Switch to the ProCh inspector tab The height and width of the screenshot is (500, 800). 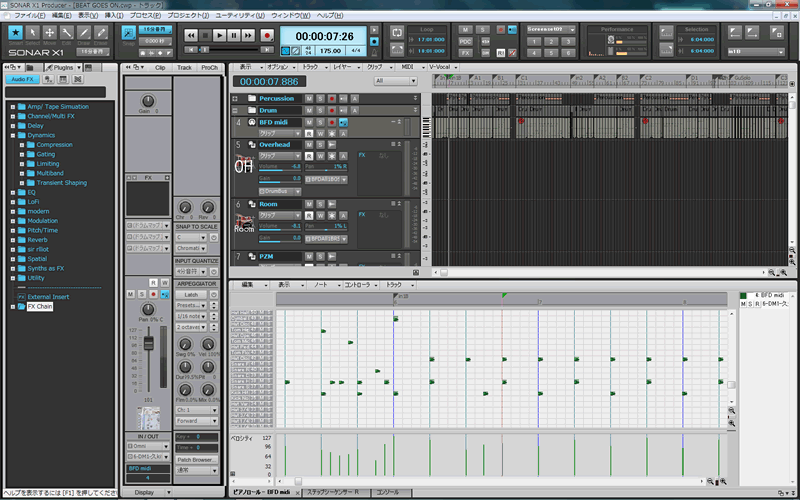point(209,67)
